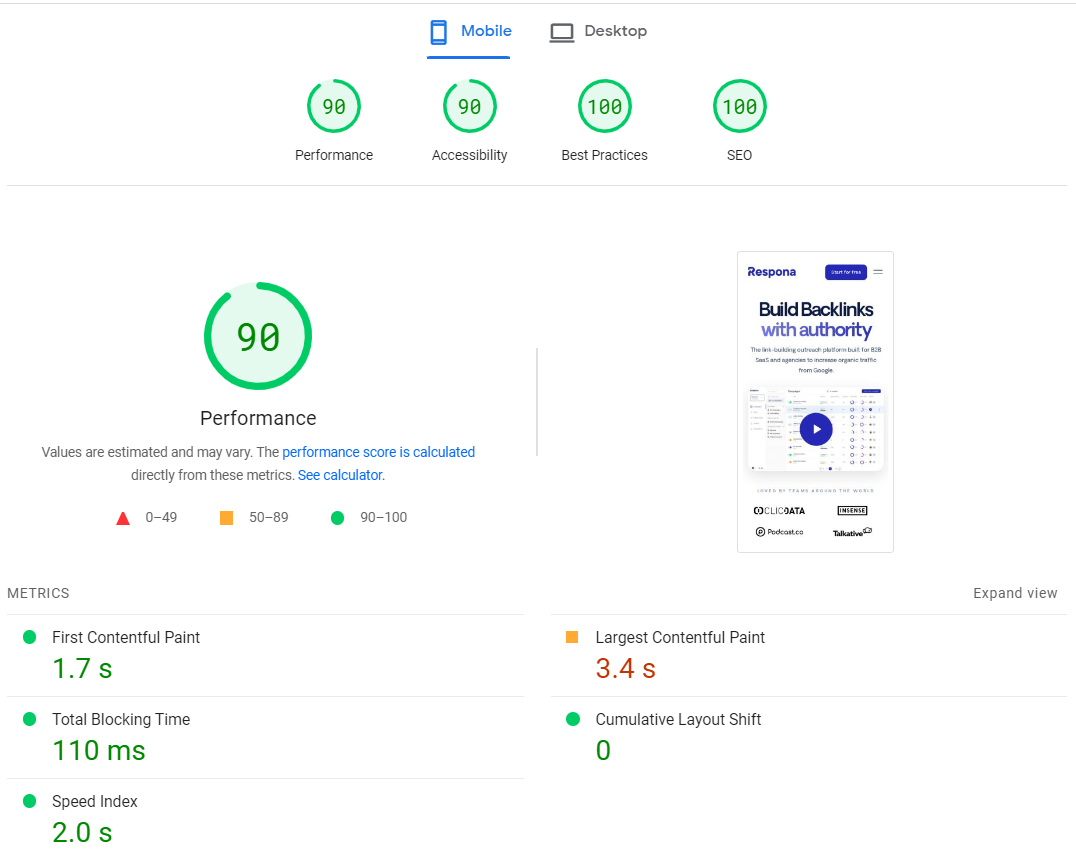This screenshot has width=1076, height=863.
Task: Click the hamburger menu in the Respona preview
Action: (x=877, y=271)
